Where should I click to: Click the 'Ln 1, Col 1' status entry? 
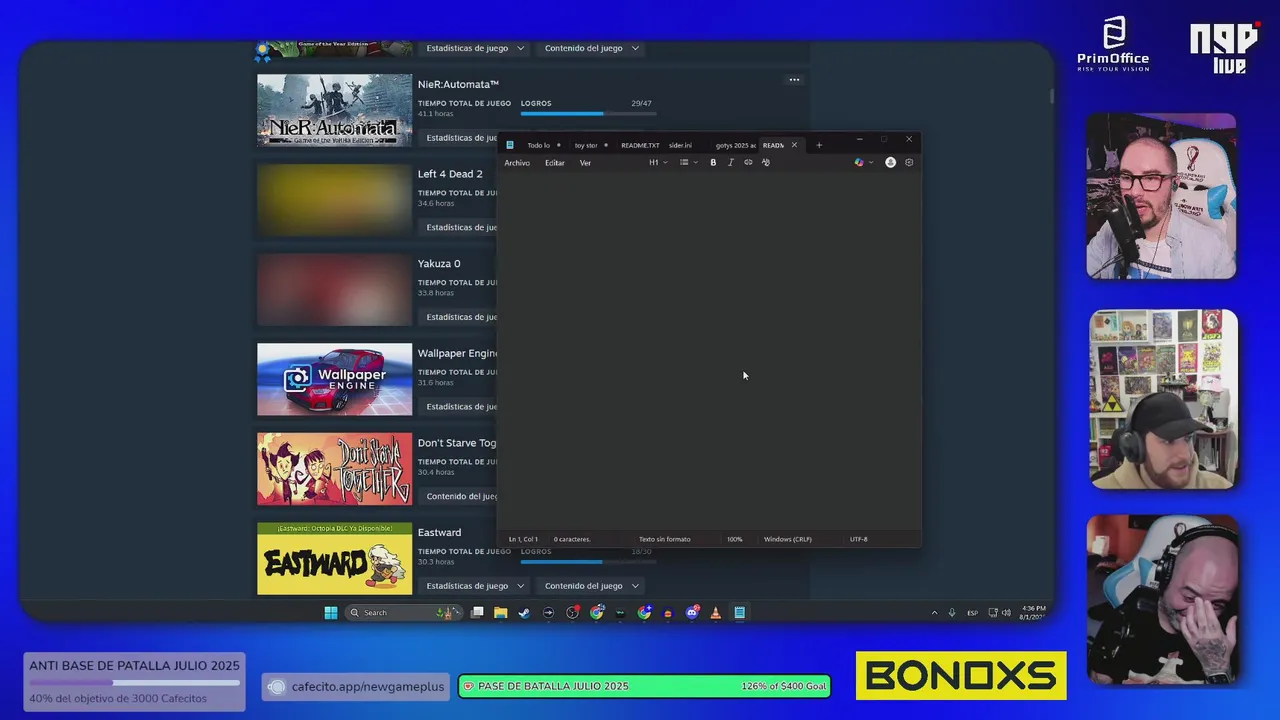(x=523, y=539)
